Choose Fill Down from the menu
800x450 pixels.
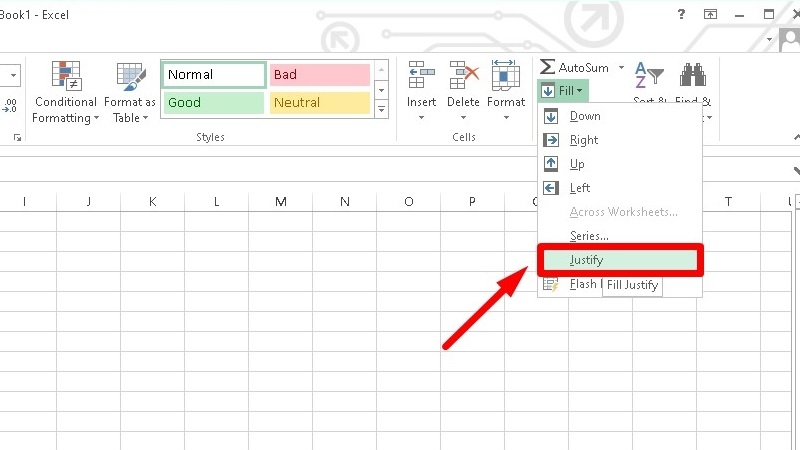(x=585, y=116)
